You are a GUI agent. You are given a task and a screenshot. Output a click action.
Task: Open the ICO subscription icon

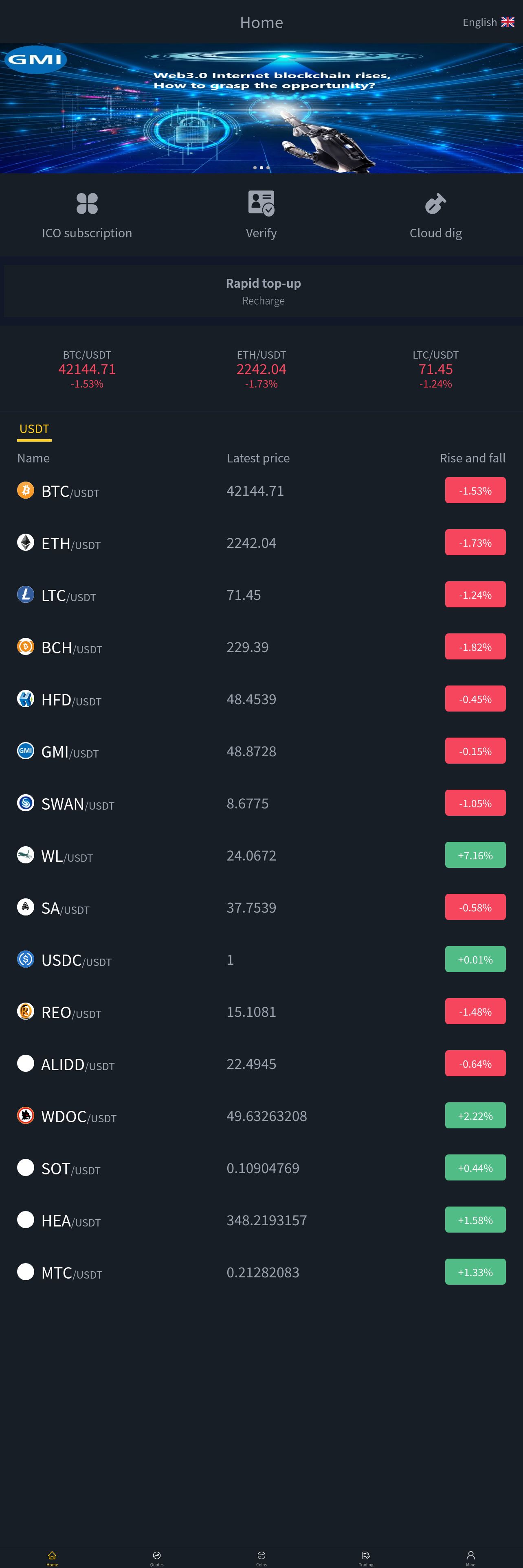(x=87, y=203)
